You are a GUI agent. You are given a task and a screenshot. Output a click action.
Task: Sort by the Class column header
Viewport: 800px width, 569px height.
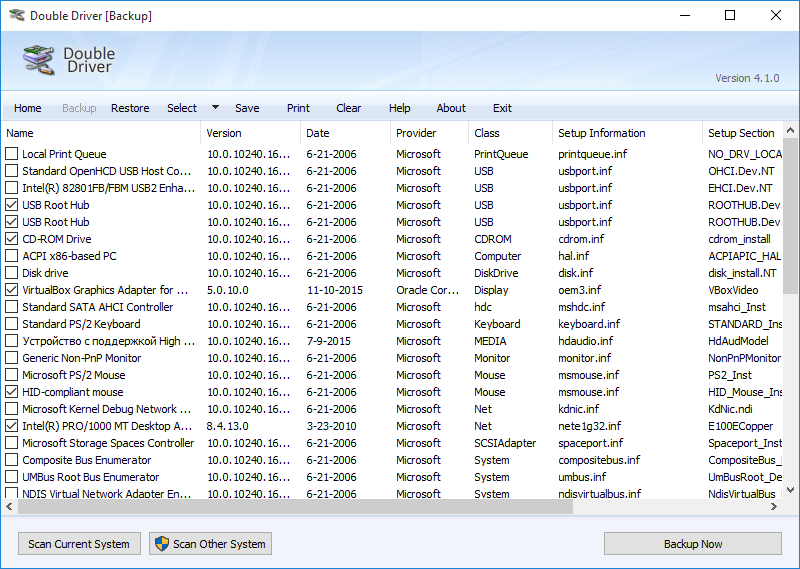(x=510, y=133)
